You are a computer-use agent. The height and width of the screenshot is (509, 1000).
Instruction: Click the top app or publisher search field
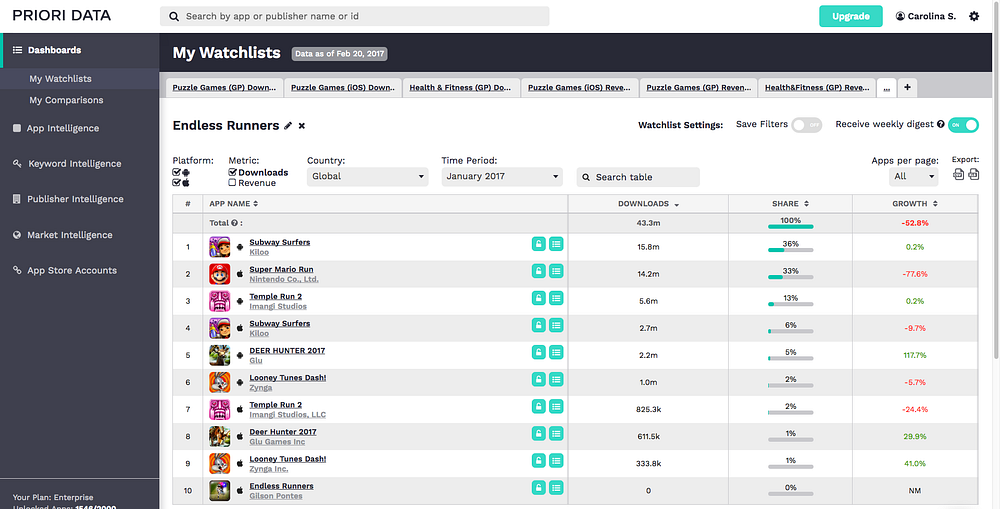click(355, 17)
